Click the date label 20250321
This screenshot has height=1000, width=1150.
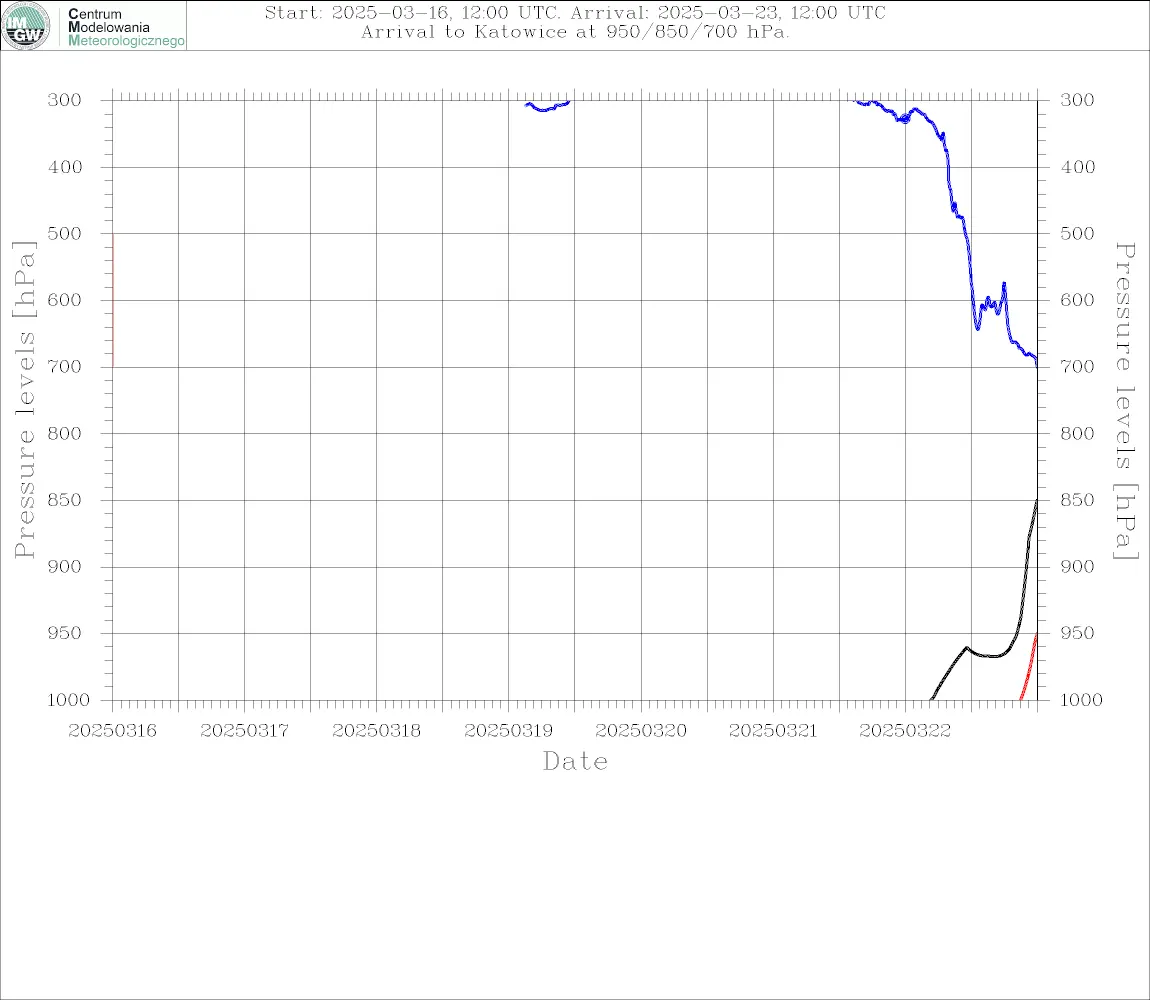[773, 731]
